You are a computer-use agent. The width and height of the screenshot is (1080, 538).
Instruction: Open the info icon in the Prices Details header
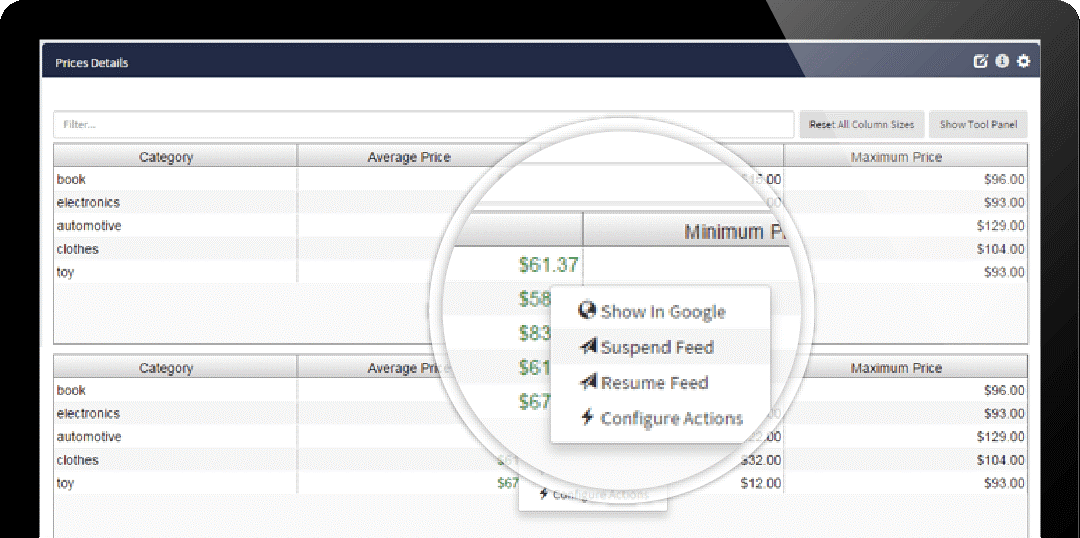[1002, 61]
